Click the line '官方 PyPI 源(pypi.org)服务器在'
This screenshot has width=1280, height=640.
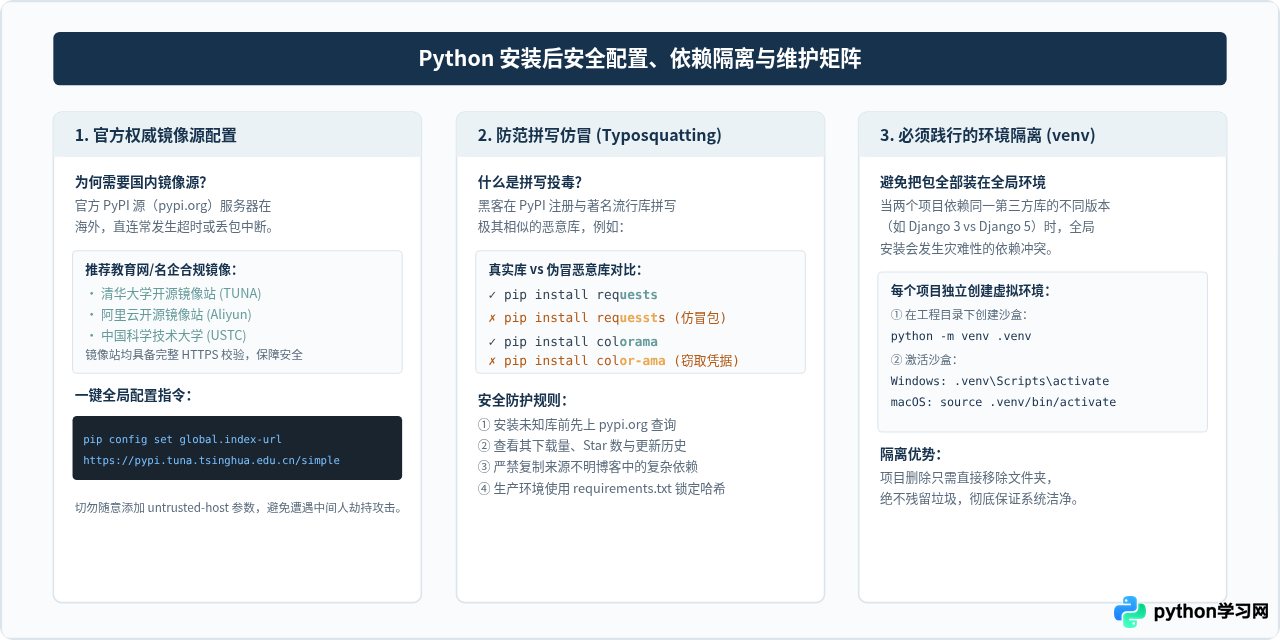tap(173, 205)
